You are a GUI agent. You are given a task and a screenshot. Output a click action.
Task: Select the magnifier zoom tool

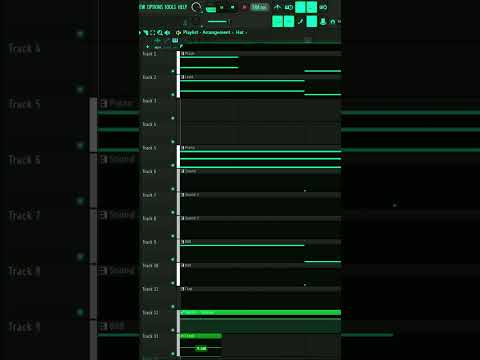point(160,33)
